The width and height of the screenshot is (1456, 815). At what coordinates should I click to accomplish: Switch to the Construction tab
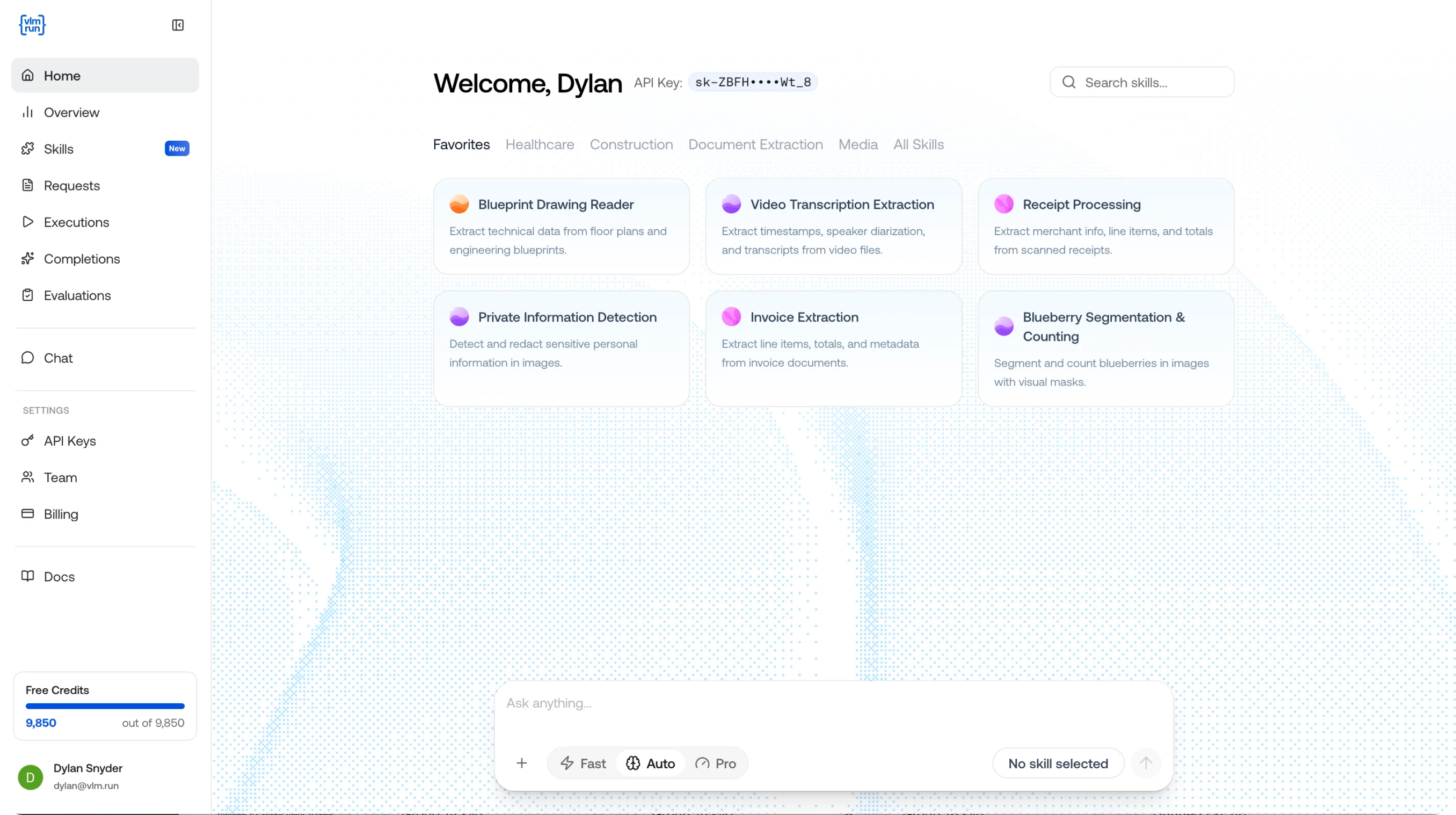coord(631,144)
